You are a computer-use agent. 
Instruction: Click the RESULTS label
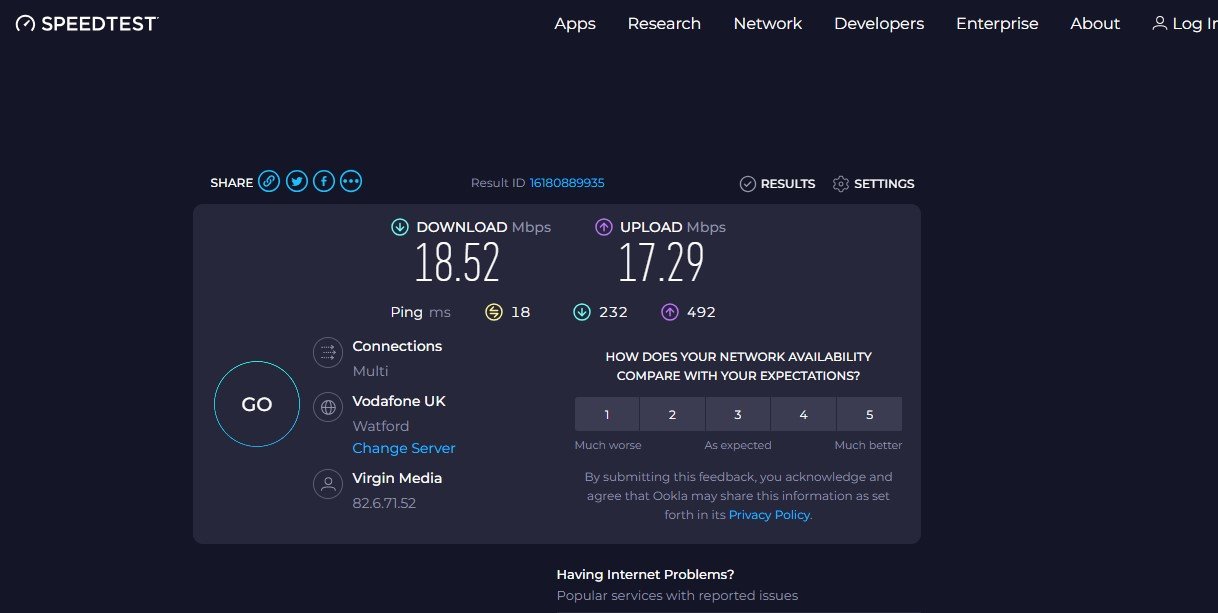click(x=788, y=184)
